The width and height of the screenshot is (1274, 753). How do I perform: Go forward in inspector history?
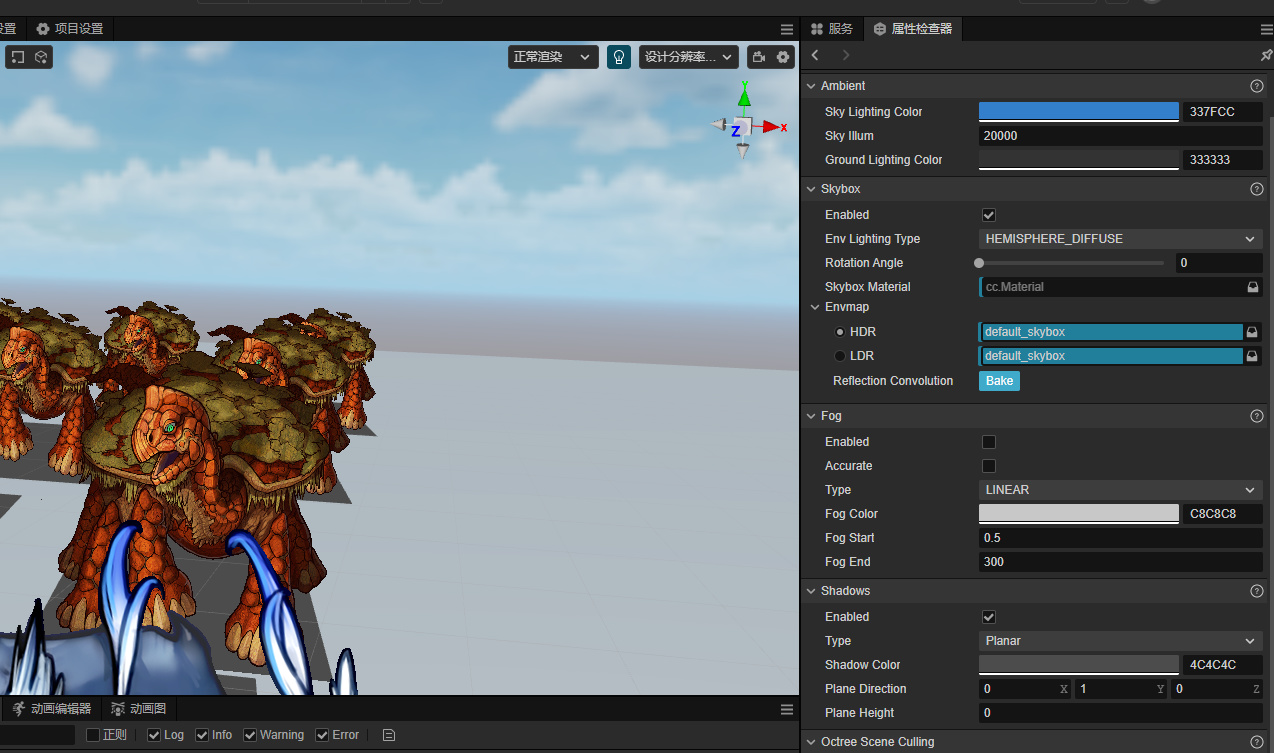846,55
